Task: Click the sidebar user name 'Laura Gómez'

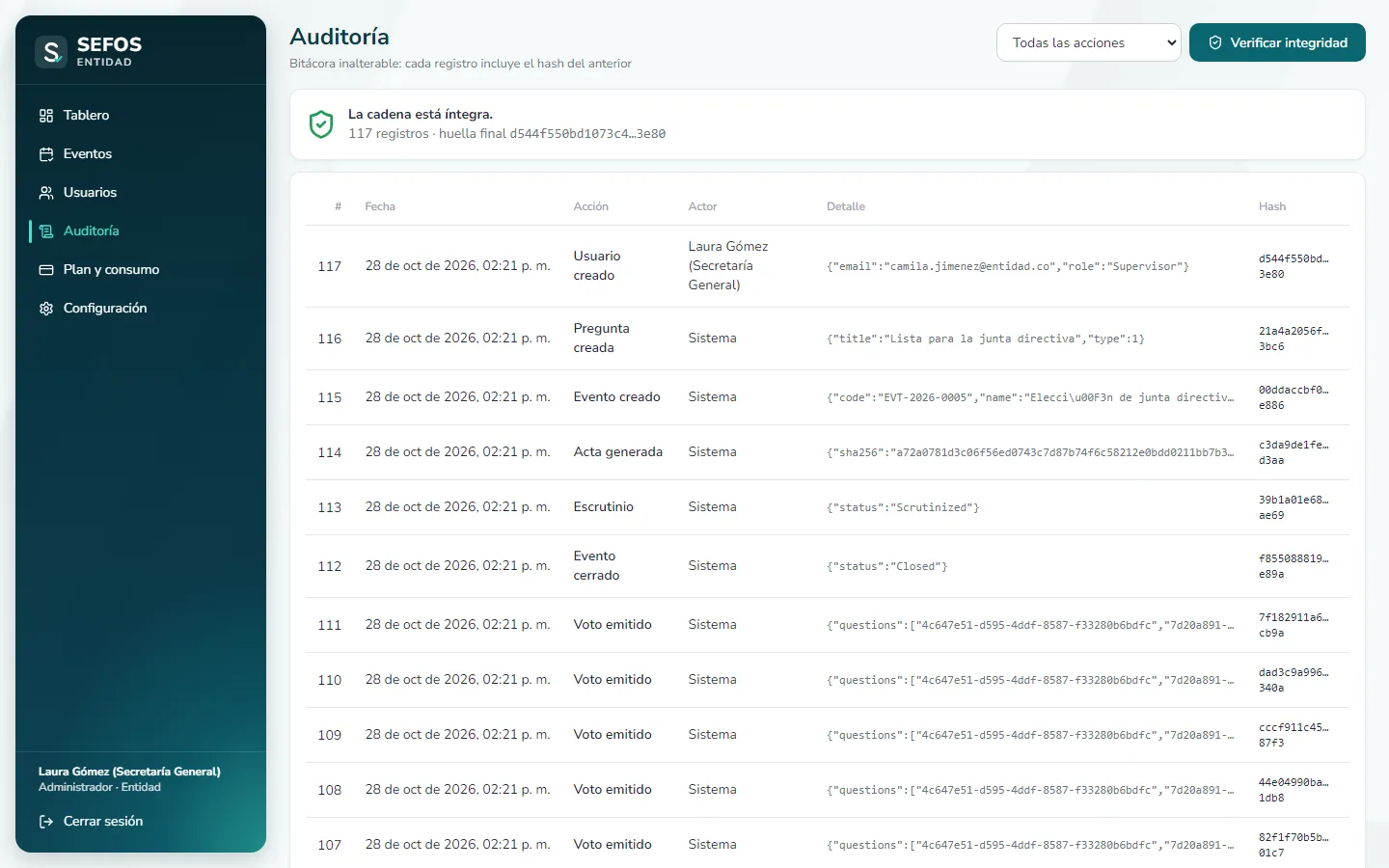Action: point(129,772)
